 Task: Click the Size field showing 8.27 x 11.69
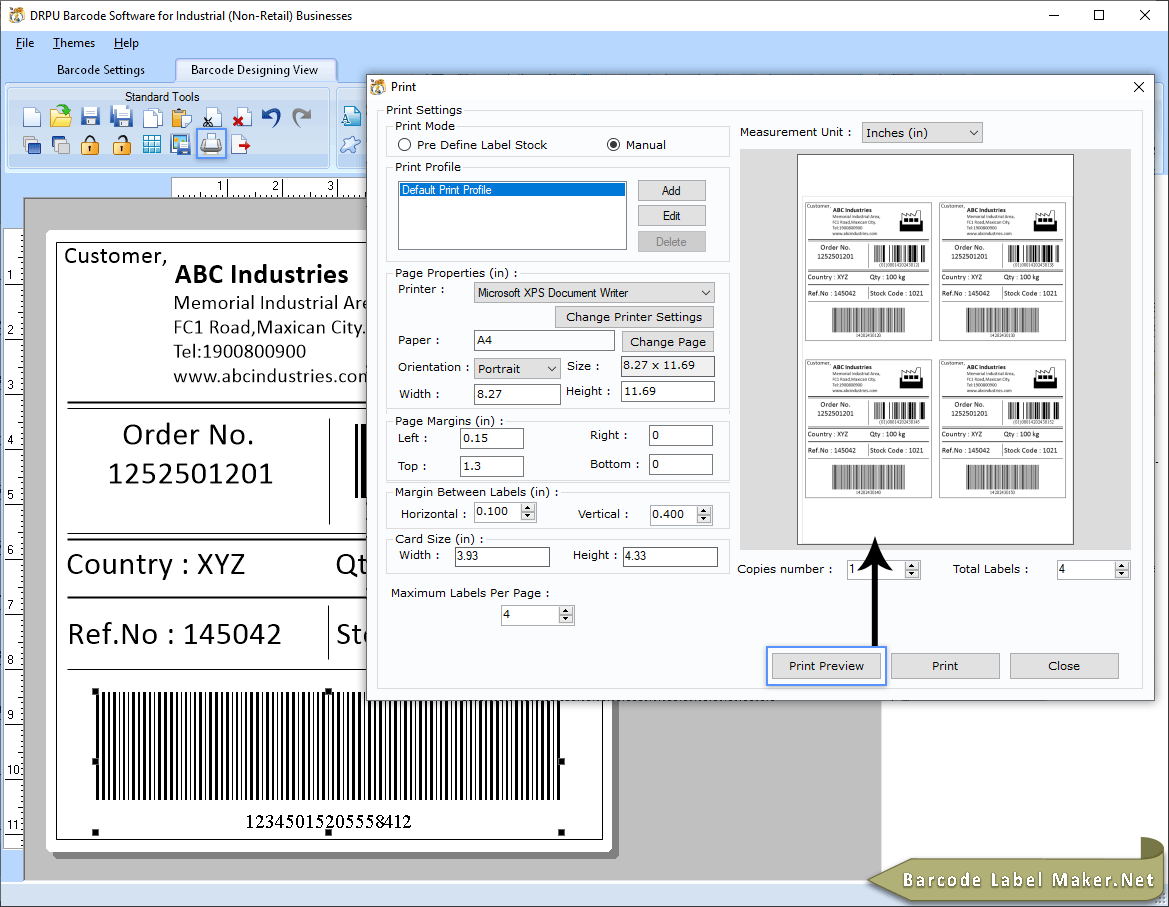coord(667,366)
